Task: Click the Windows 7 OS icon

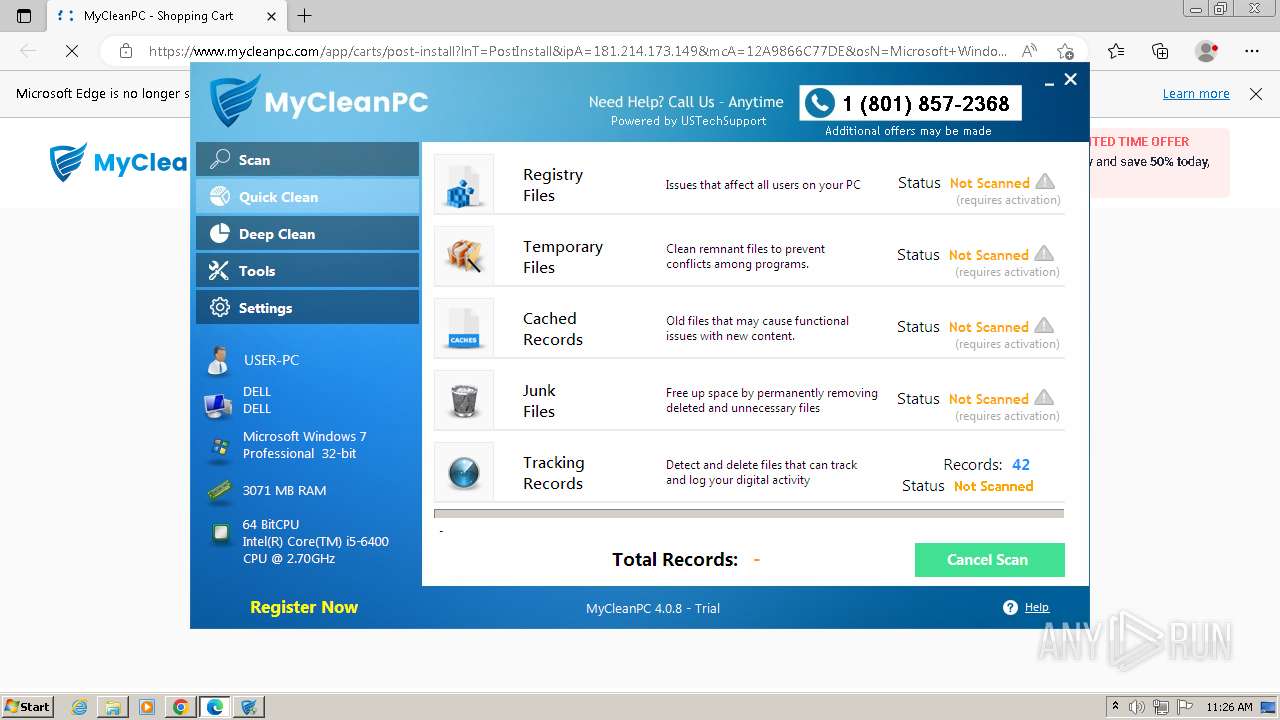Action: point(218,447)
